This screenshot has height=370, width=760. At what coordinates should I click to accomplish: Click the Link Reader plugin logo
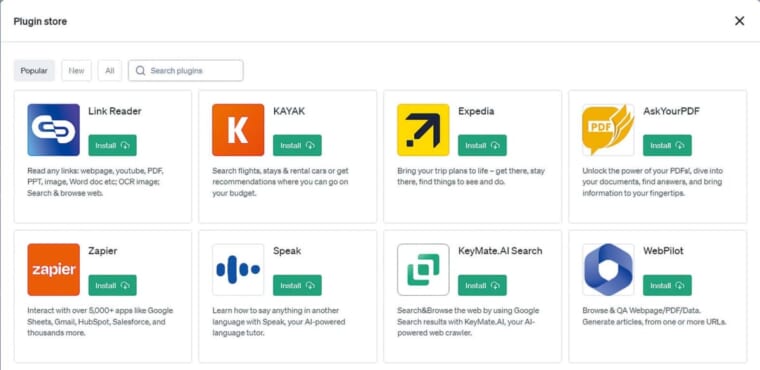pyautogui.click(x=53, y=130)
